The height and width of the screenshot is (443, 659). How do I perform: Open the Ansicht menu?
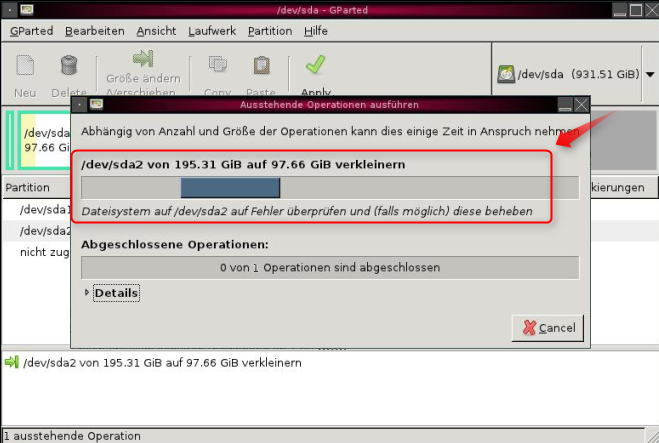156,31
